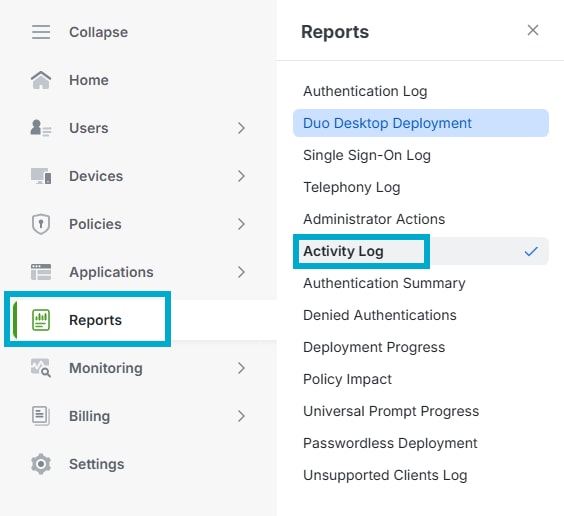This screenshot has width=564, height=516.
Task: Open the Unsupported Clients Log report
Action: coord(385,475)
